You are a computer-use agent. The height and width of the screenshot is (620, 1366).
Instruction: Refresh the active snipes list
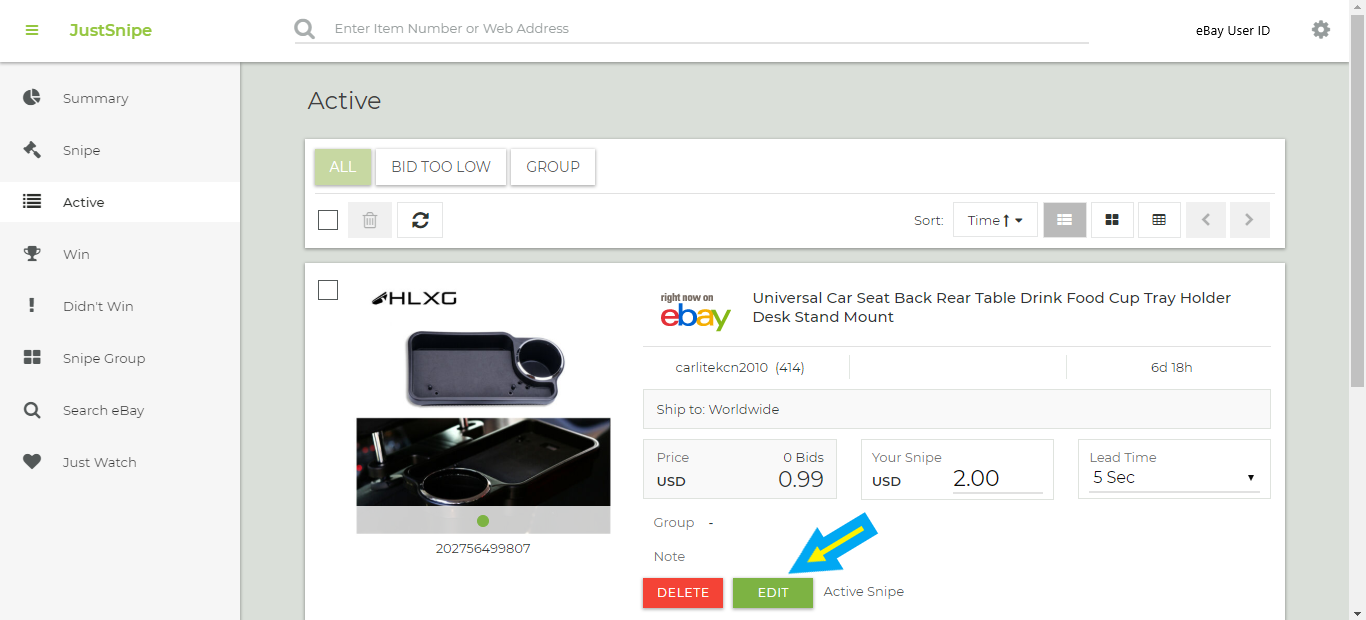pyautogui.click(x=419, y=219)
